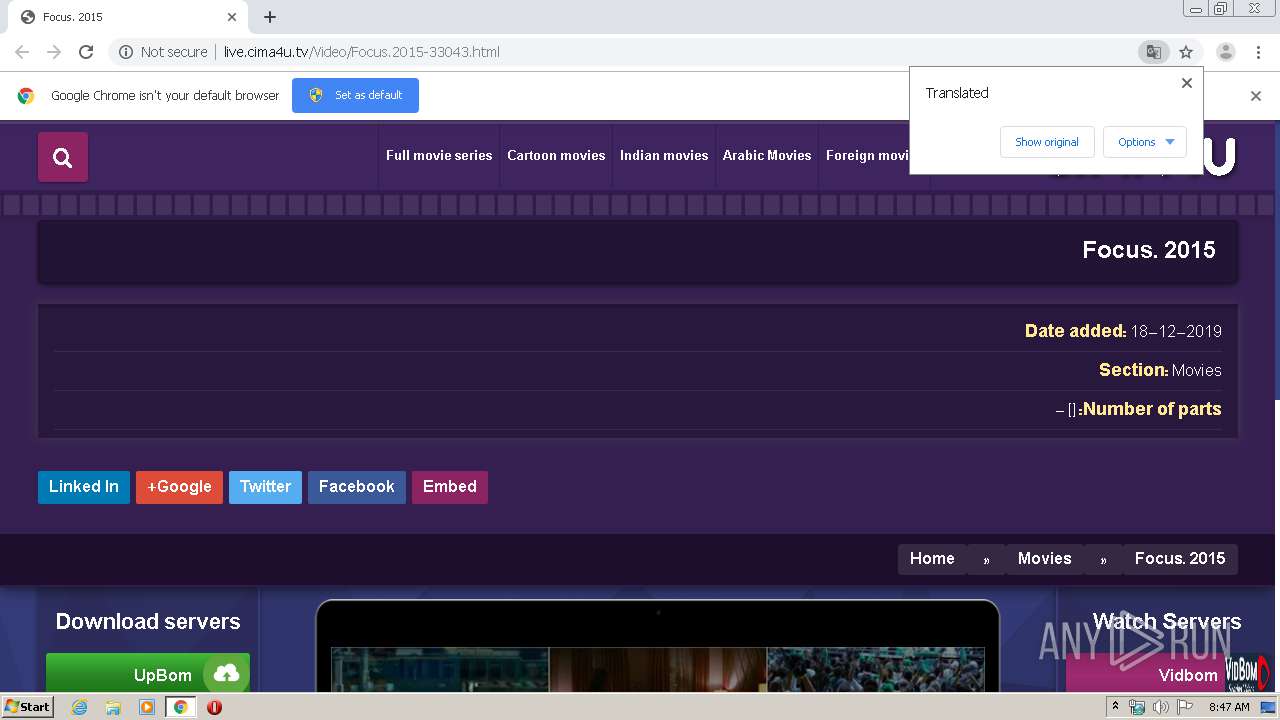Open Chrome profile avatar icon
The height and width of the screenshot is (720, 1280).
click(x=1225, y=52)
